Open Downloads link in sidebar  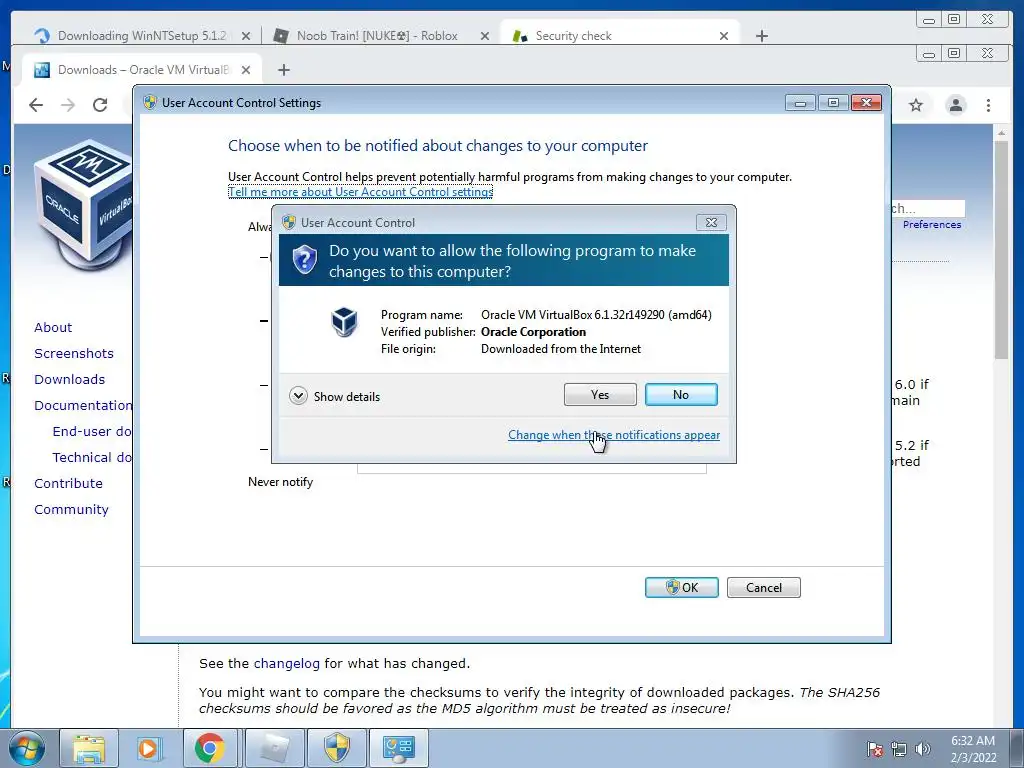coord(69,379)
